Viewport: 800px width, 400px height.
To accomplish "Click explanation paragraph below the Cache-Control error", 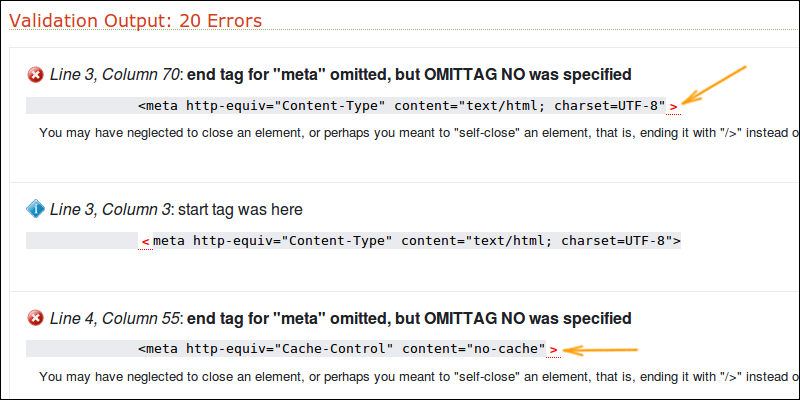I will point(419,377).
